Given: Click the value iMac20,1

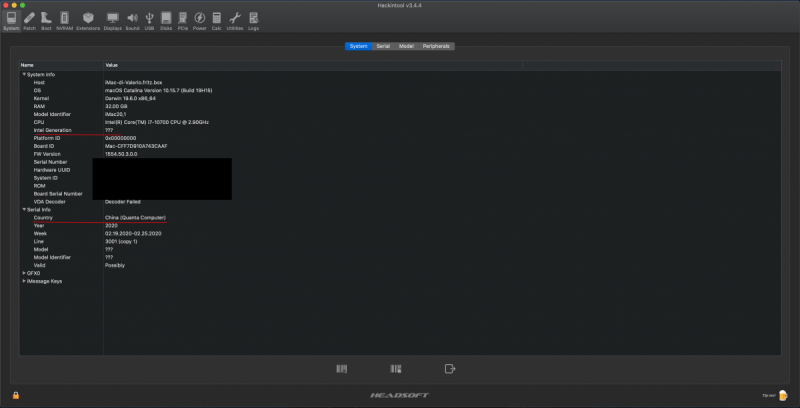Looking at the screenshot, I should (x=115, y=114).
